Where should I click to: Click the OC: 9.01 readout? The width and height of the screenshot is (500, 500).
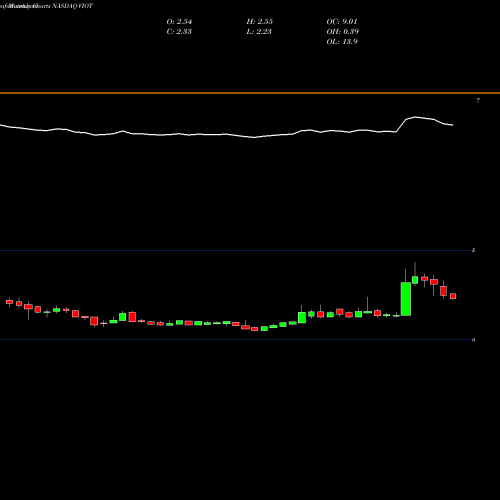click(342, 22)
